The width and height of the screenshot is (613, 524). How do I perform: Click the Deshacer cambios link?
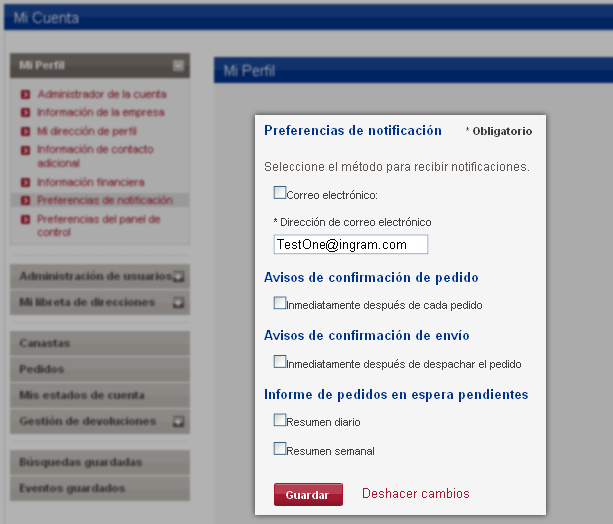pos(415,494)
